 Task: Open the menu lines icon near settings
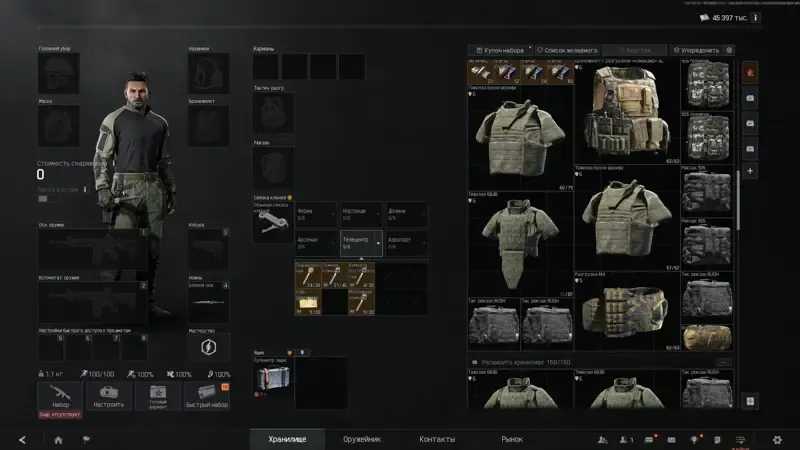pyautogui.click(x=740, y=440)
